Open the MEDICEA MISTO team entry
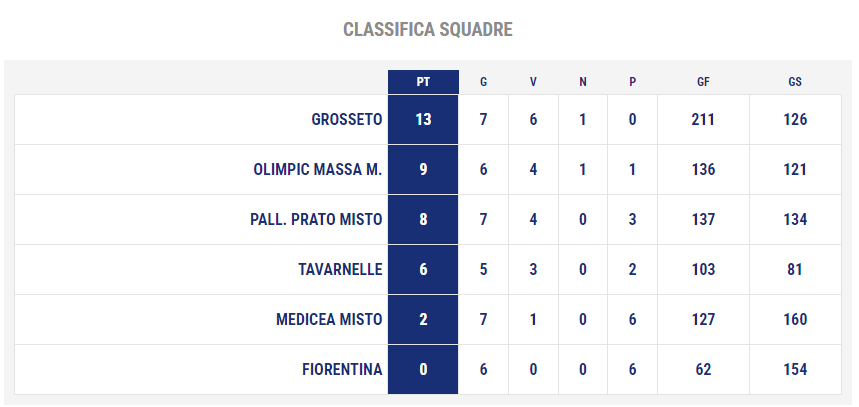The image size is (859, 407). 329,319
